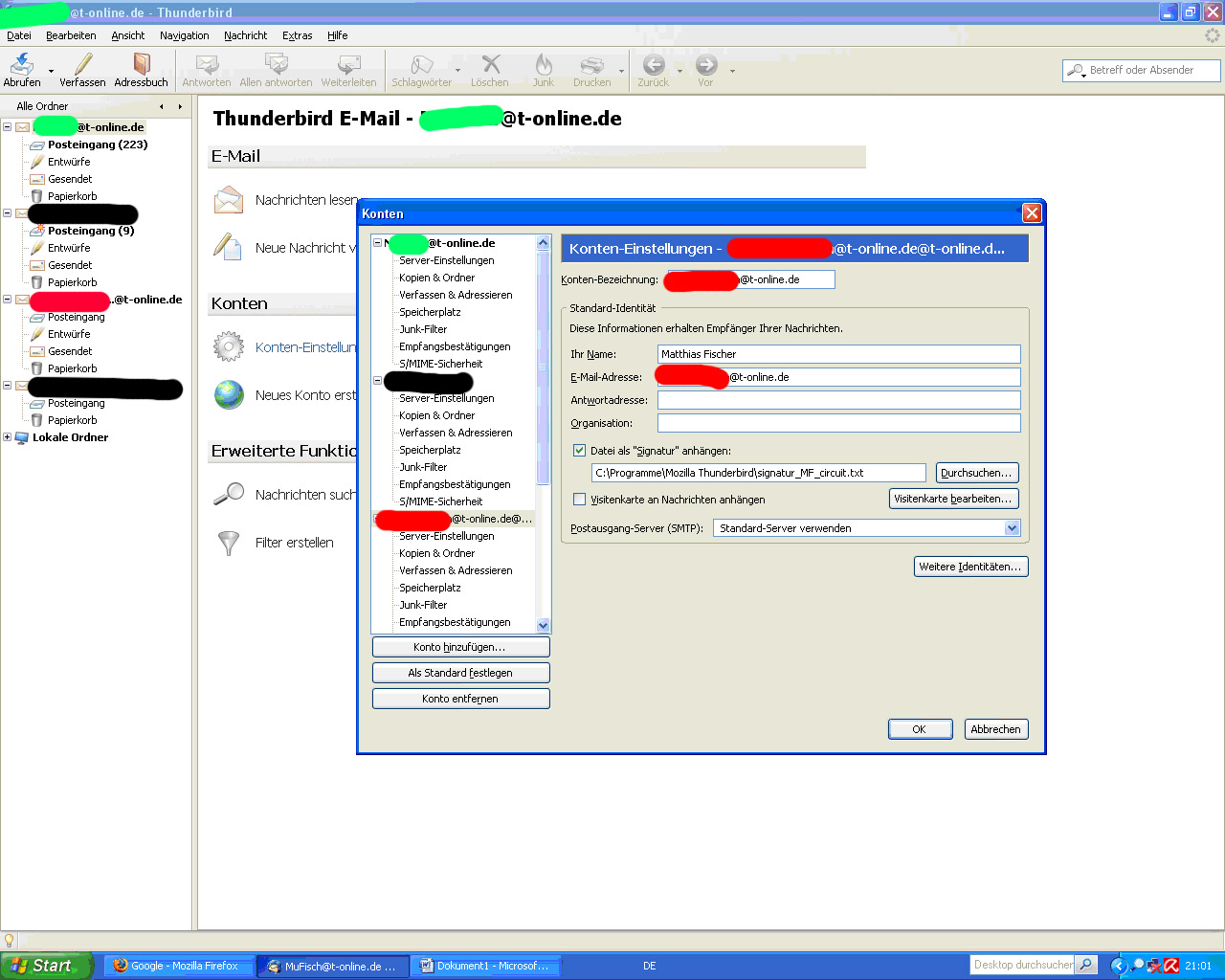This screenshot has width=1225, height=980.
Task: Open the Extras menu
Action: 298,35
